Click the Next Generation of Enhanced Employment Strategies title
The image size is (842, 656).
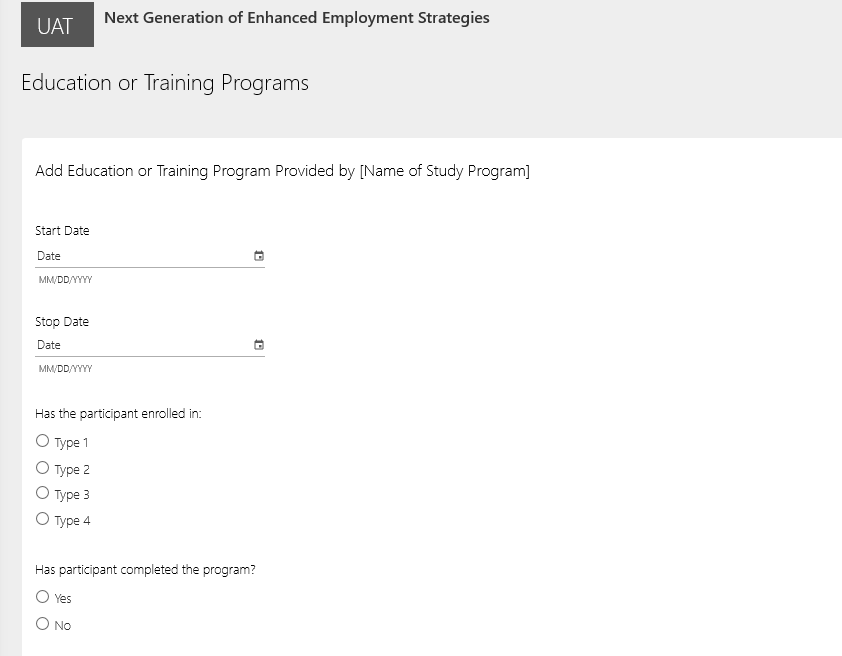click(297, 18)
